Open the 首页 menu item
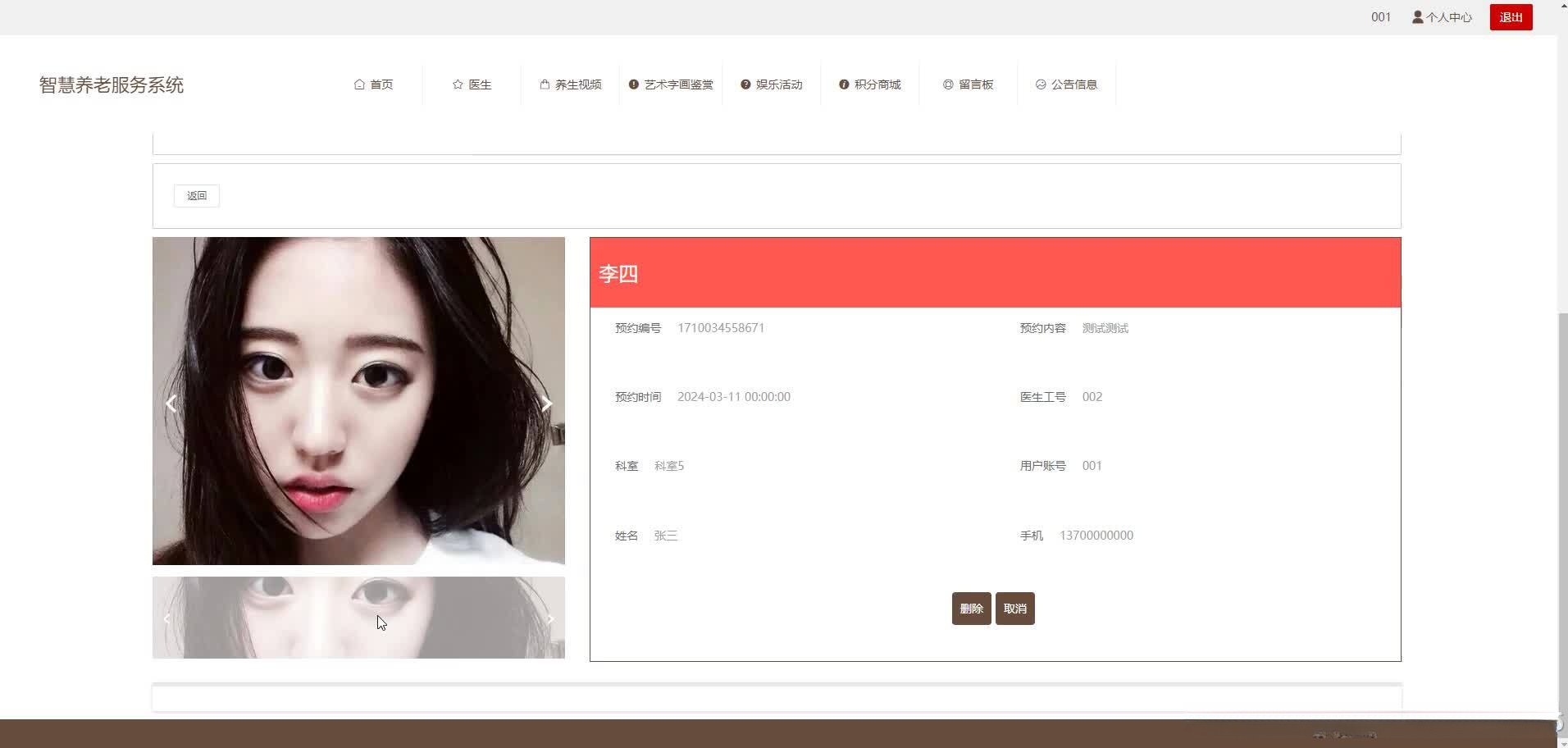 pos(381,84)
